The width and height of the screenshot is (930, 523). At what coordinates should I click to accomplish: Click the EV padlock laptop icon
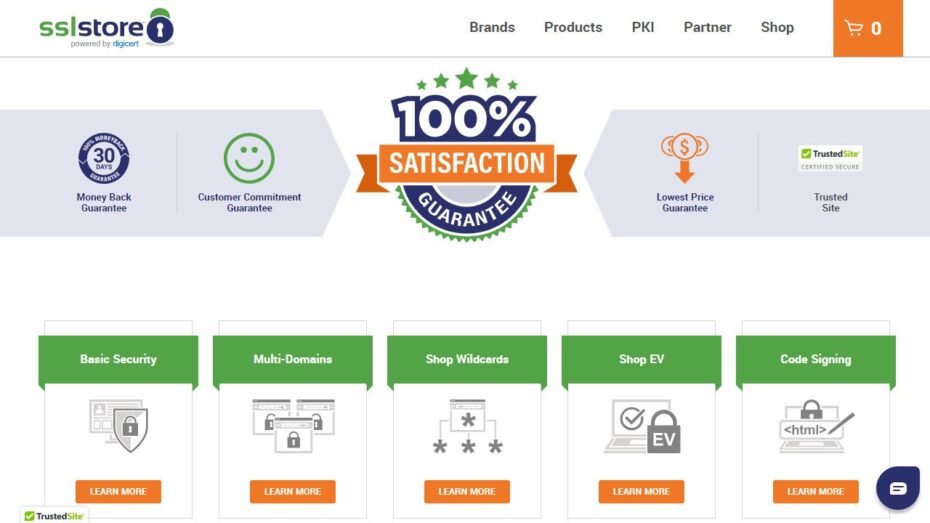[x=641, y=426]
